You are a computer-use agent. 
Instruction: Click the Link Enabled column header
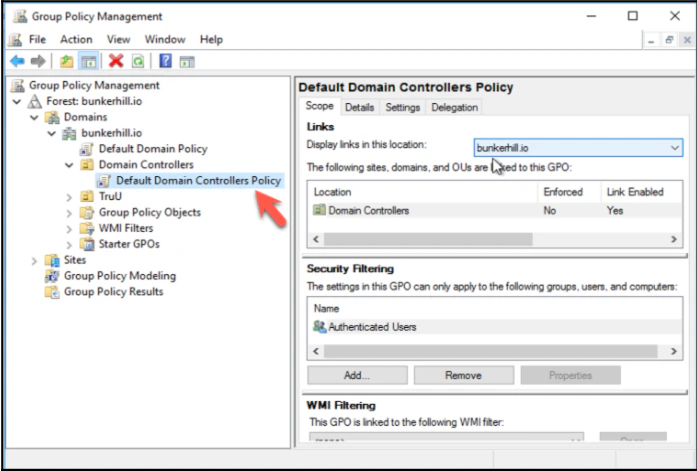641,192
